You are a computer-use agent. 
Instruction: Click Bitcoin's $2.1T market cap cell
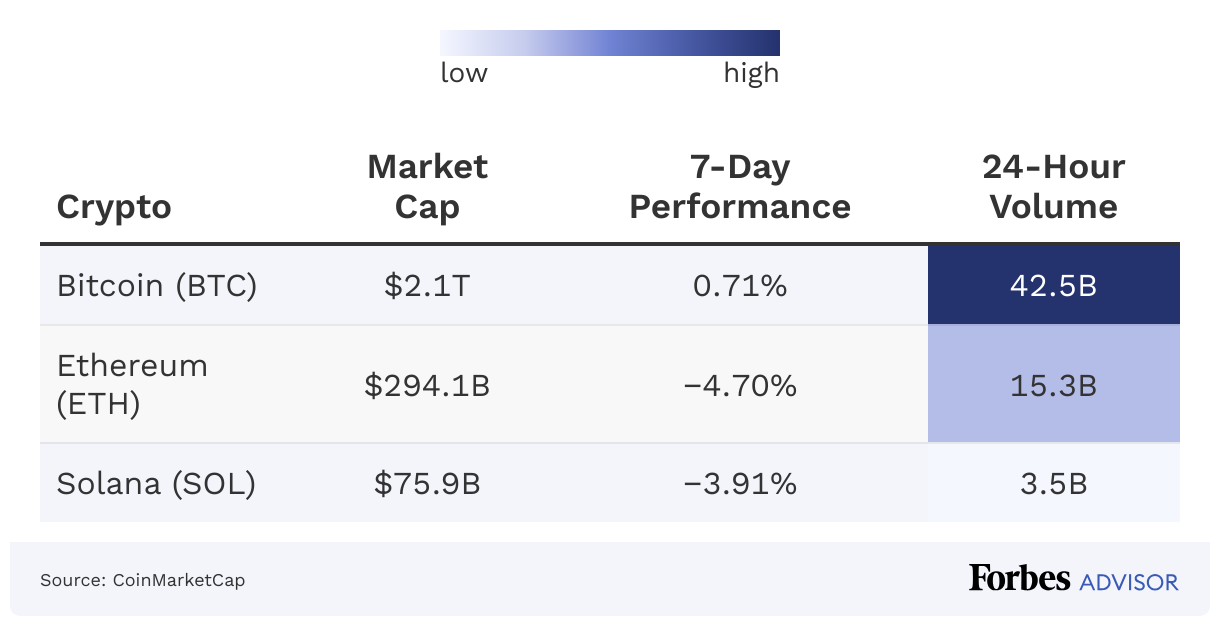tap(427, 286)
